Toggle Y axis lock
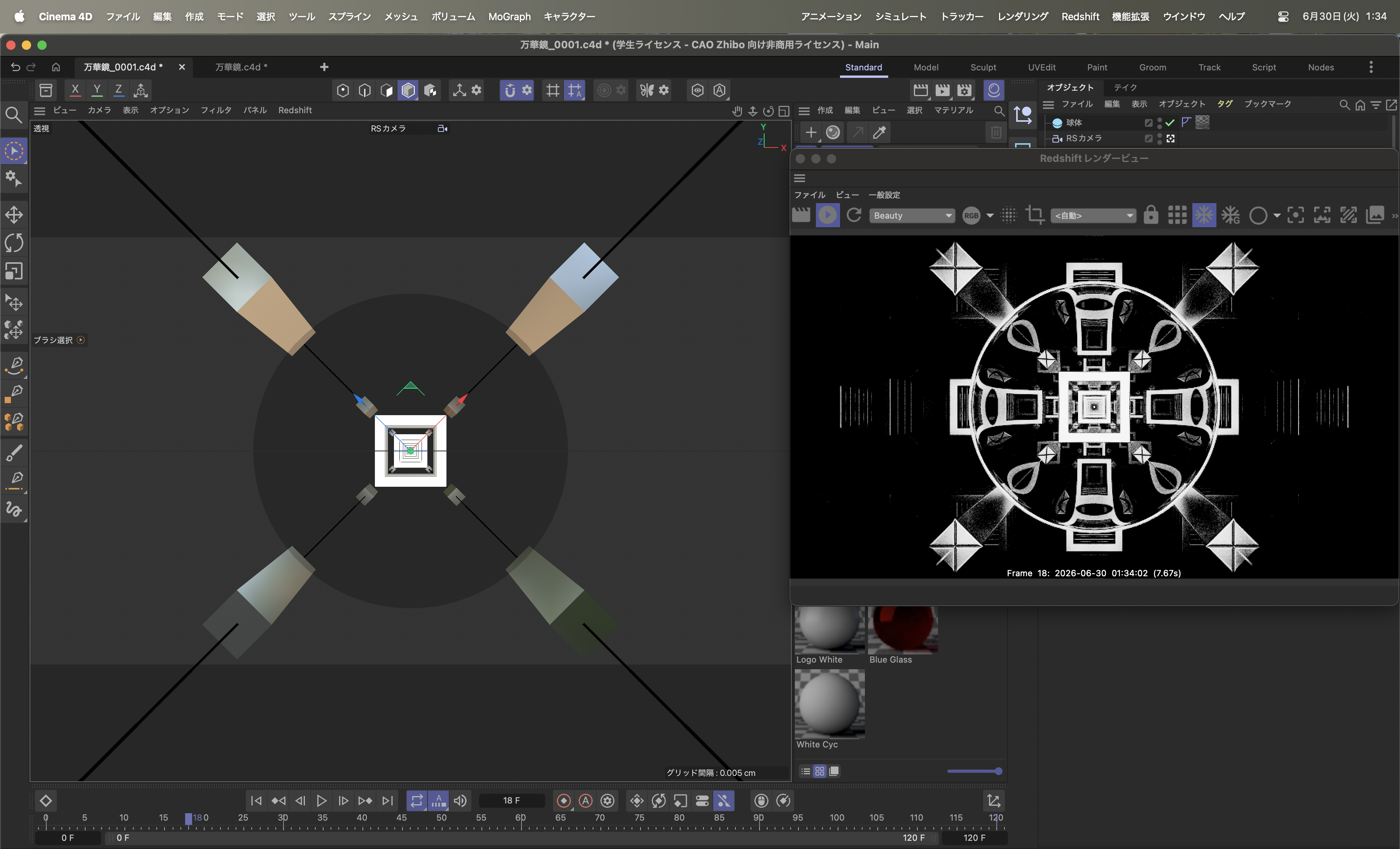The width and height of the screenshot is (1400, 849). pyautogui.click(x=97, y=90)
